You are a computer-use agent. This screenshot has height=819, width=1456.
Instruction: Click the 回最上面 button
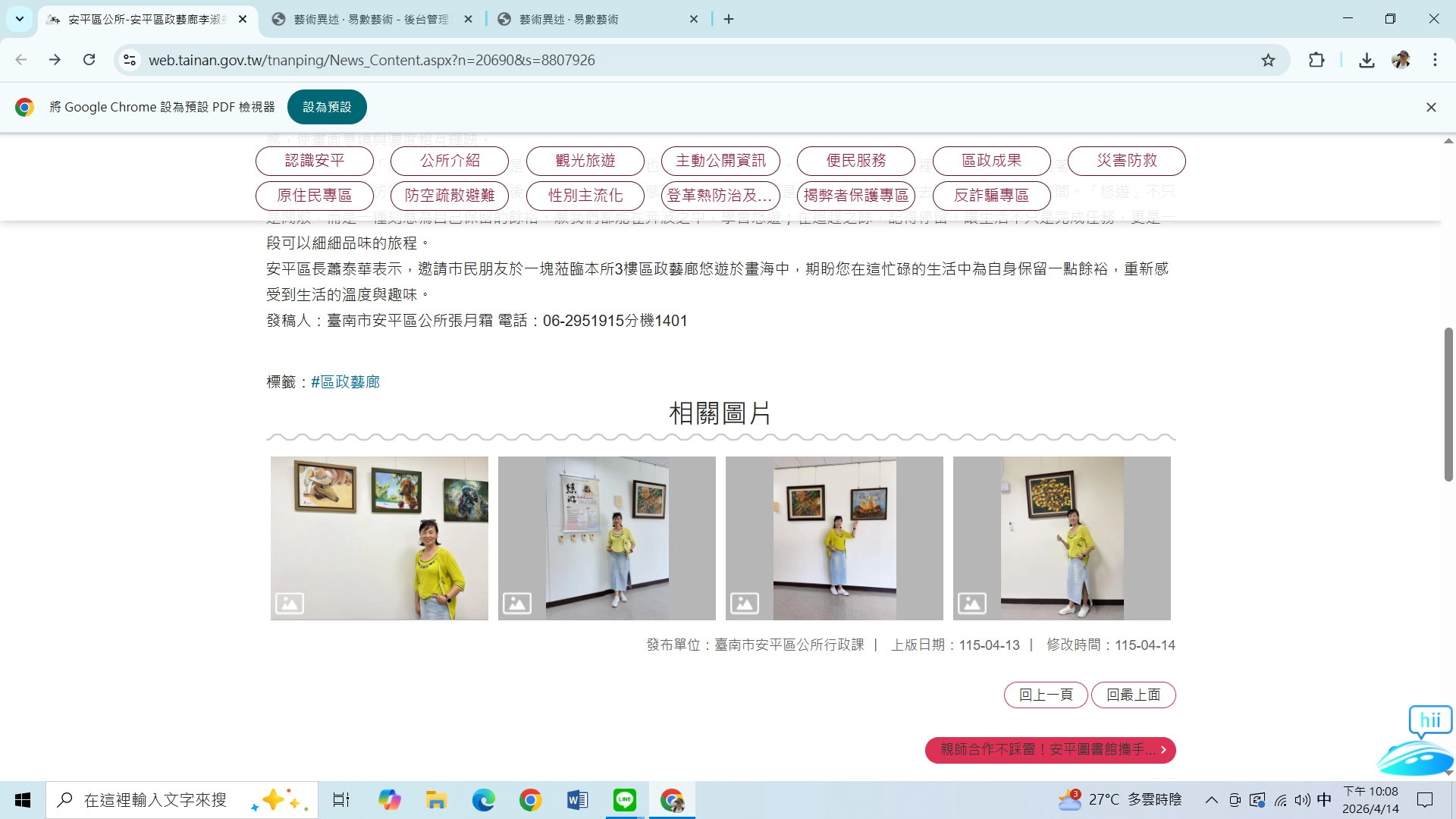click(1133, 695)
